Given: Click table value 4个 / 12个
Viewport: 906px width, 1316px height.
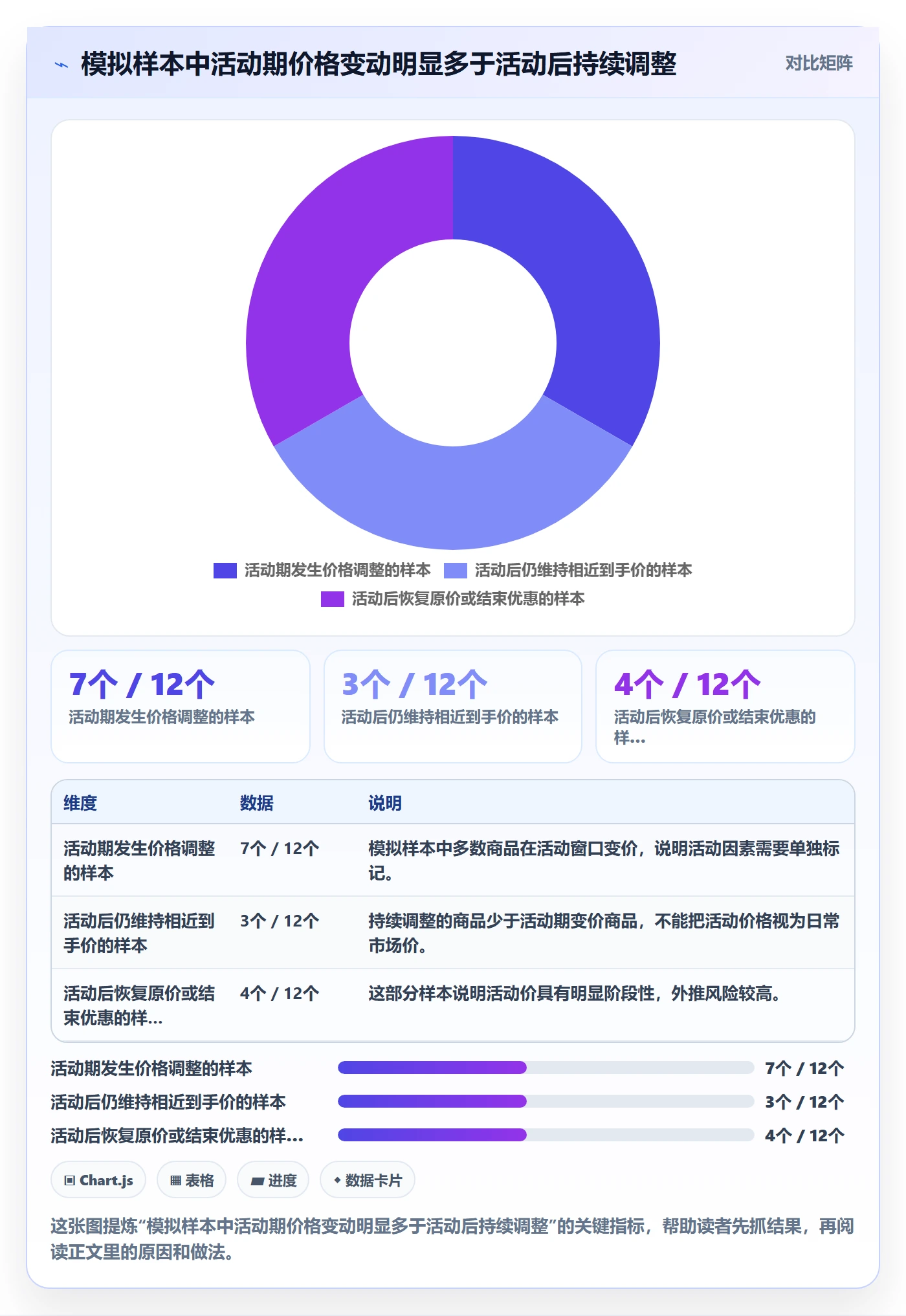Looking at the screenshot, I should click(280, 993).
